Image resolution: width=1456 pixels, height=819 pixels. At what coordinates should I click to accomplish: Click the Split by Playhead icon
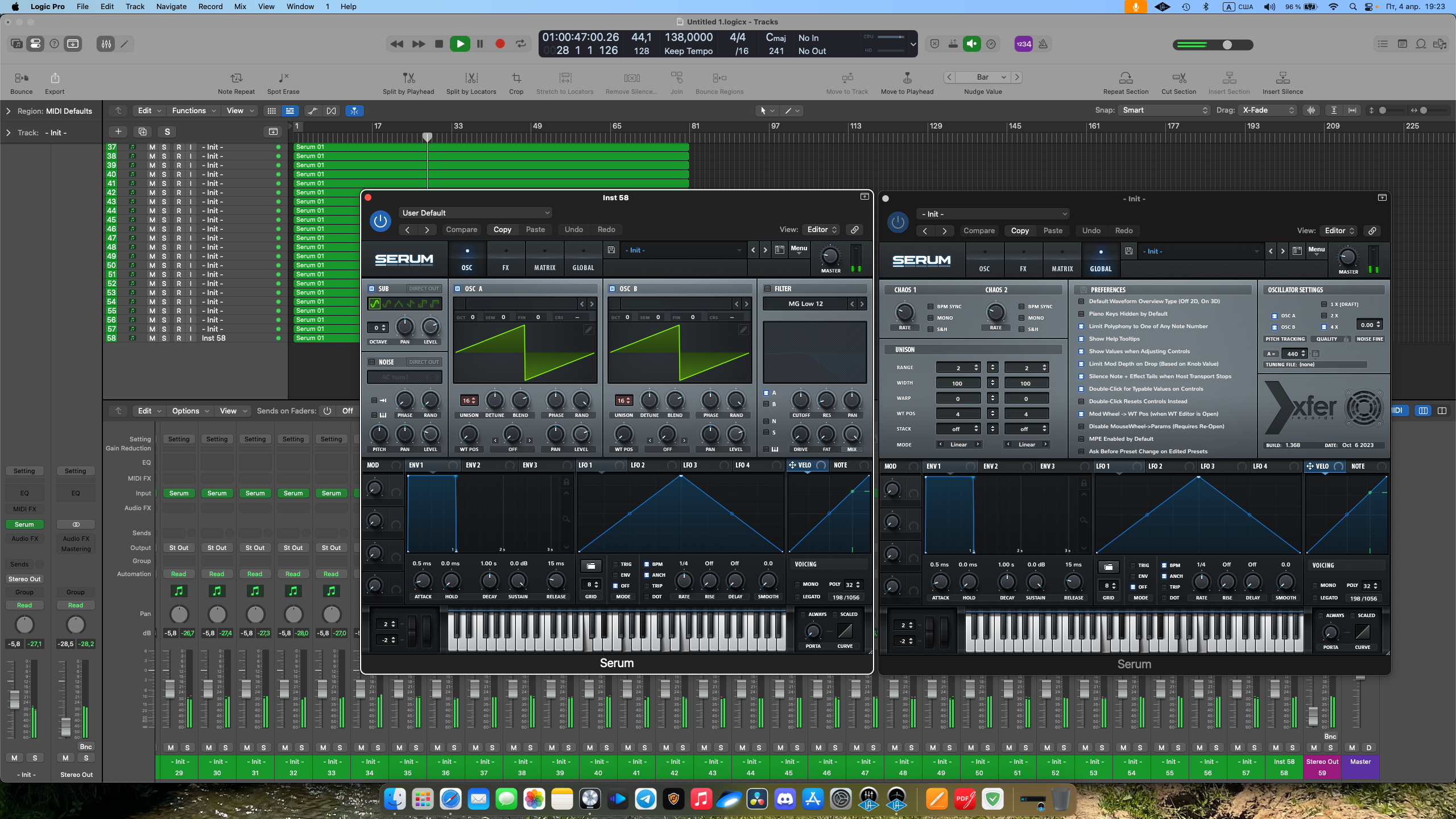coord(408,78)
